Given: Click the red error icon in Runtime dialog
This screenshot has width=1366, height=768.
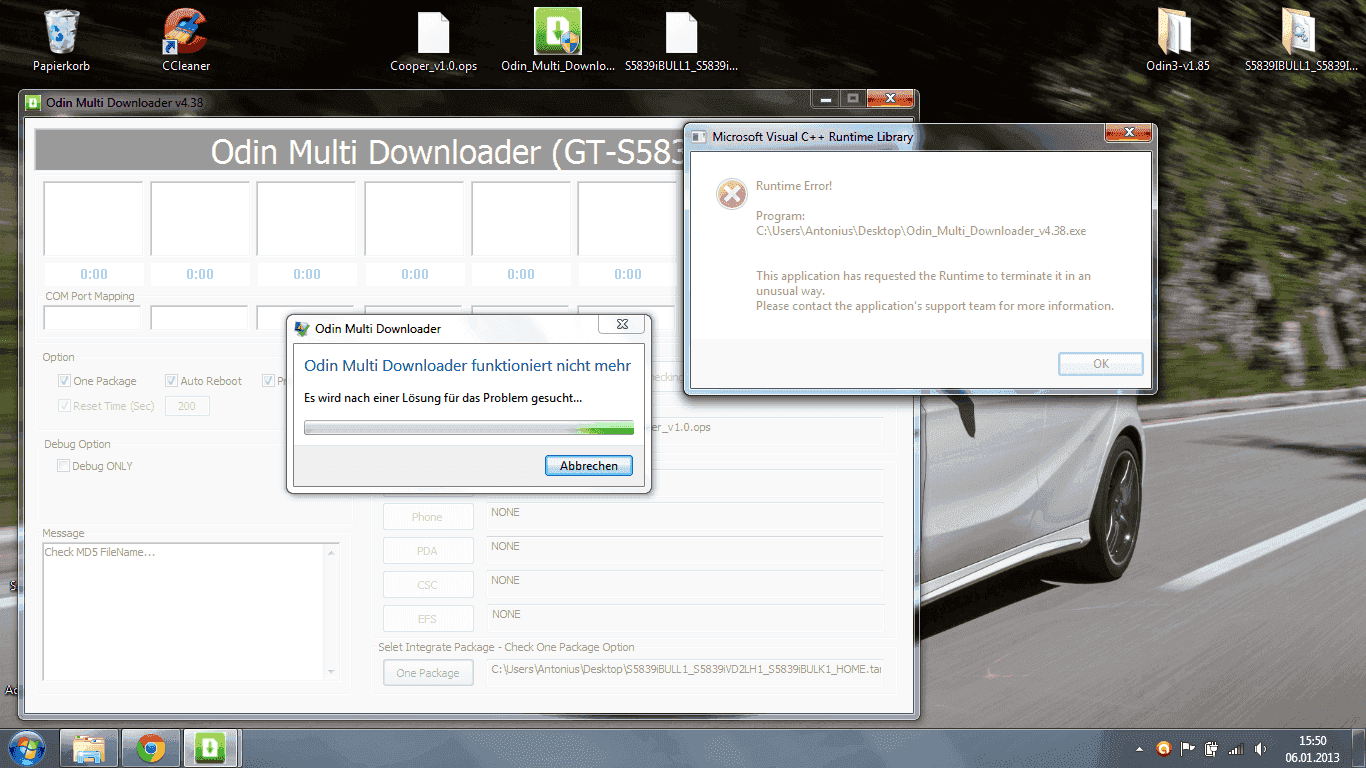Looking at the screenshot, I should tap(732, 193).
